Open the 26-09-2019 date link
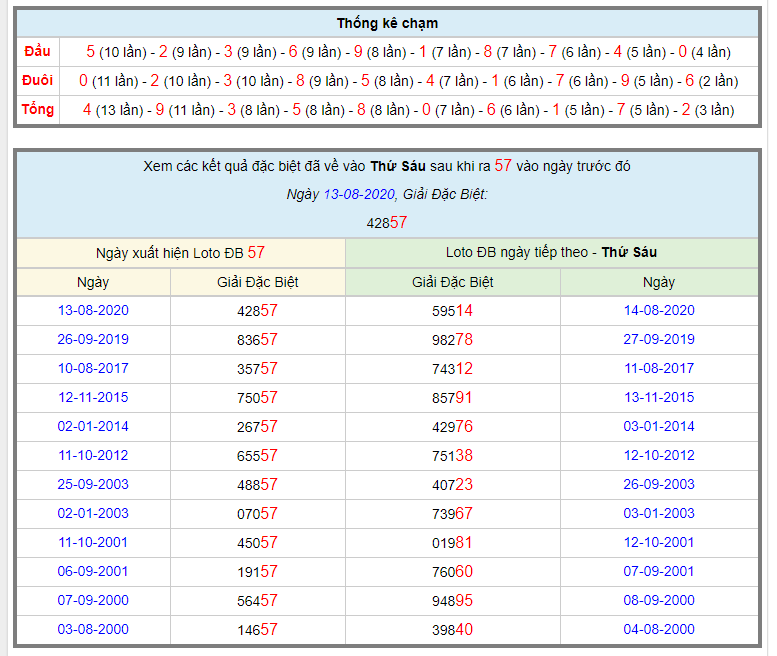 (93, 339)
